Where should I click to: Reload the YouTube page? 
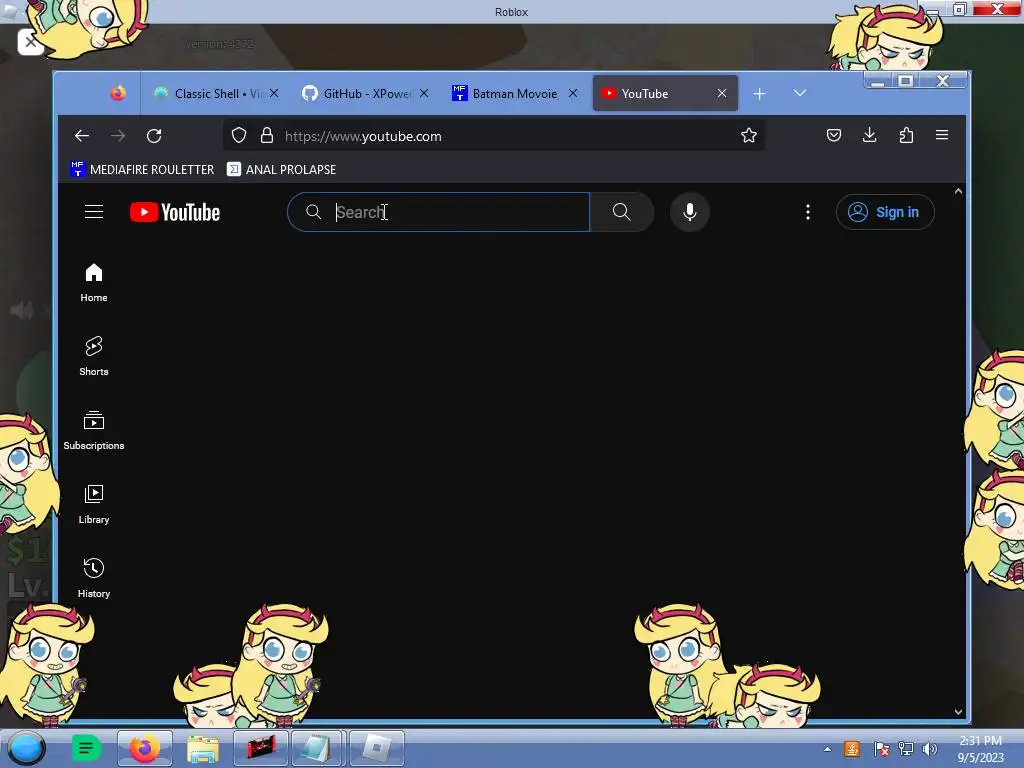154,136
